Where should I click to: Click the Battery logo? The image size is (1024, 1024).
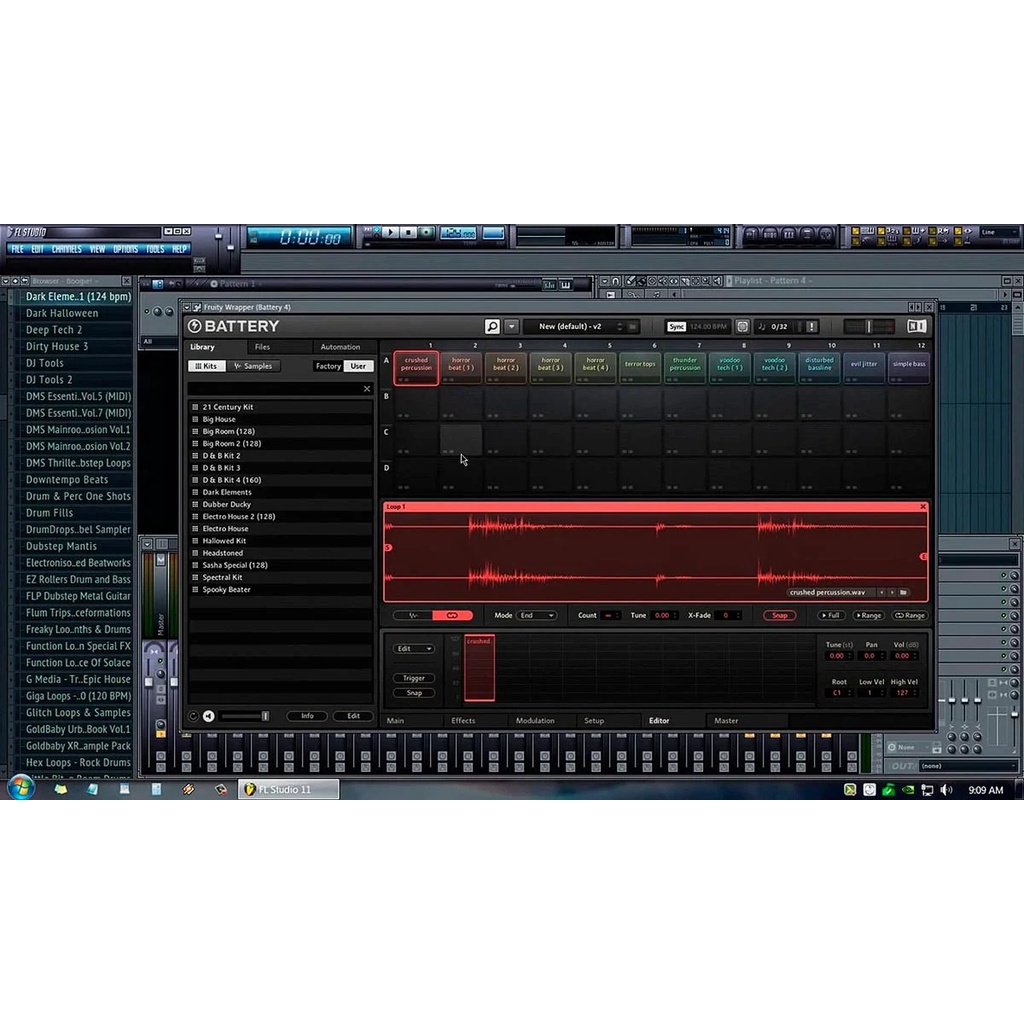coord(233,326)
